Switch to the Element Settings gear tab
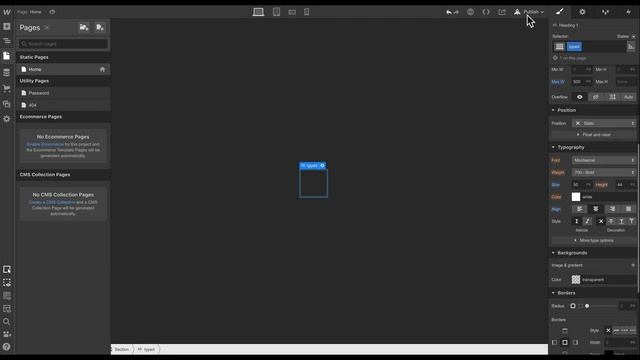Image resolution: width=640 pixels, height=360 pixels. tap(582, 12)
